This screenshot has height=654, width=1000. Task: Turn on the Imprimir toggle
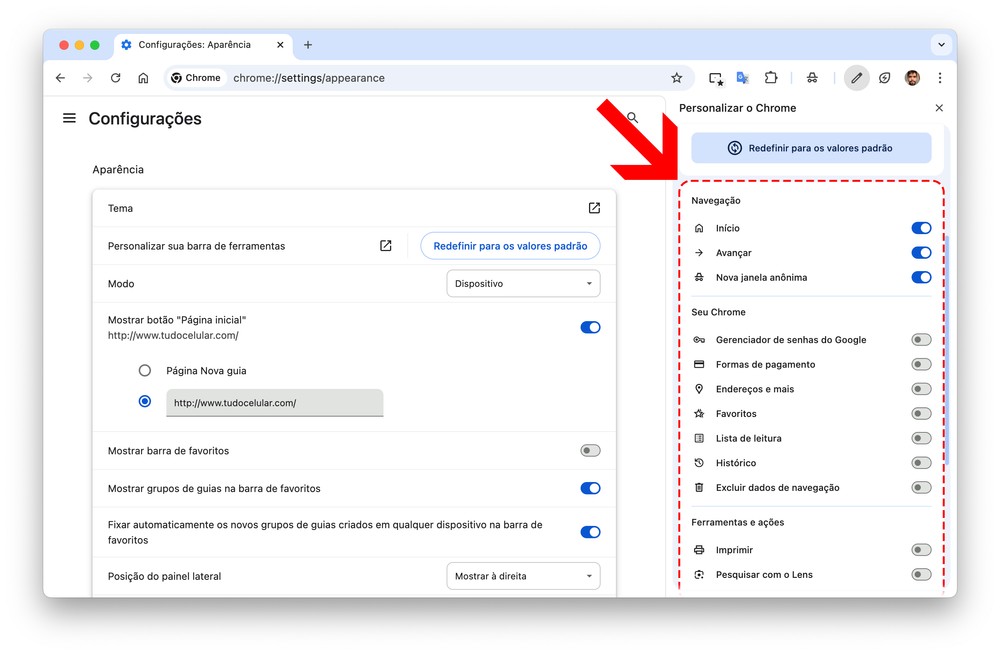tap(921, 550)
